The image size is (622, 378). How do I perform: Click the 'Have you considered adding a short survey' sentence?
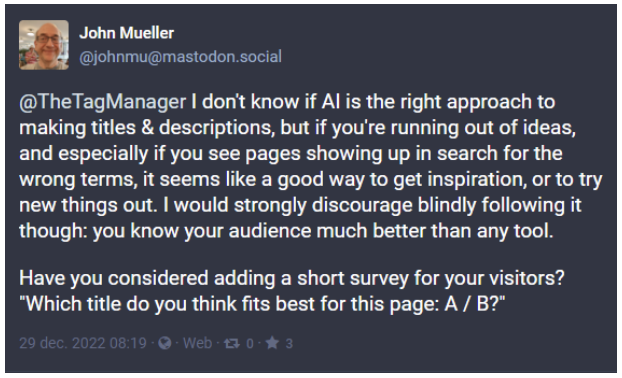292,278
